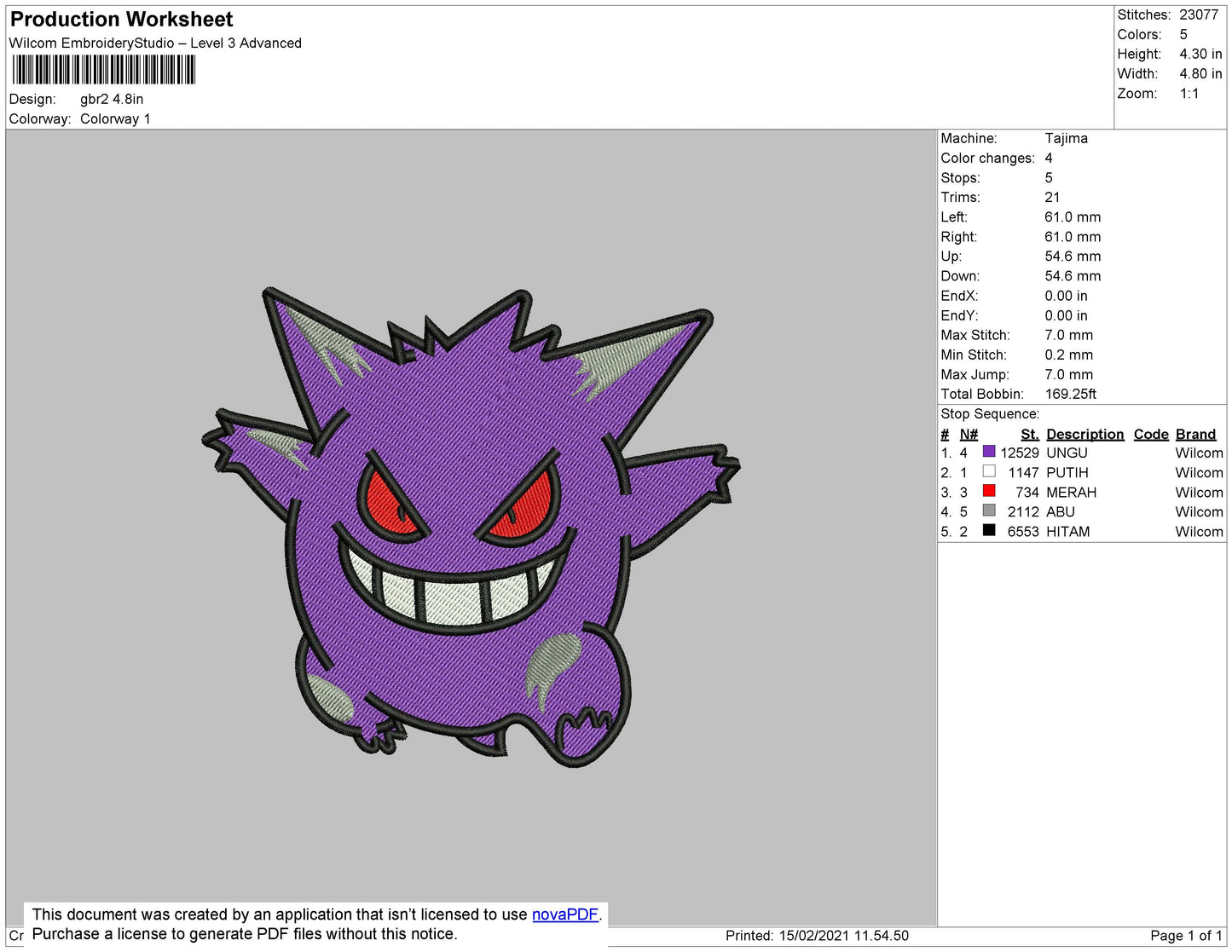Click the barcode under the worksheet title
1232x952 pixels.
click(104, 69)
